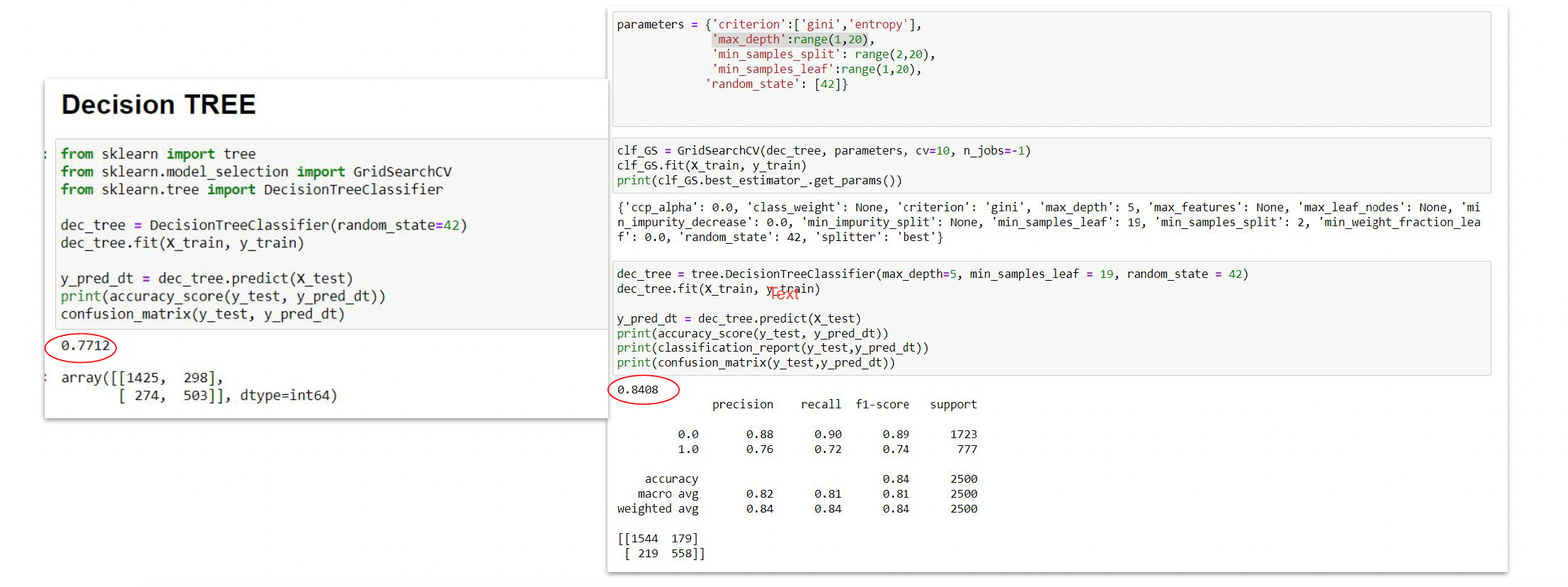Click the recall value 0.72
This screenshot has height=587, width=1568.
828,449
